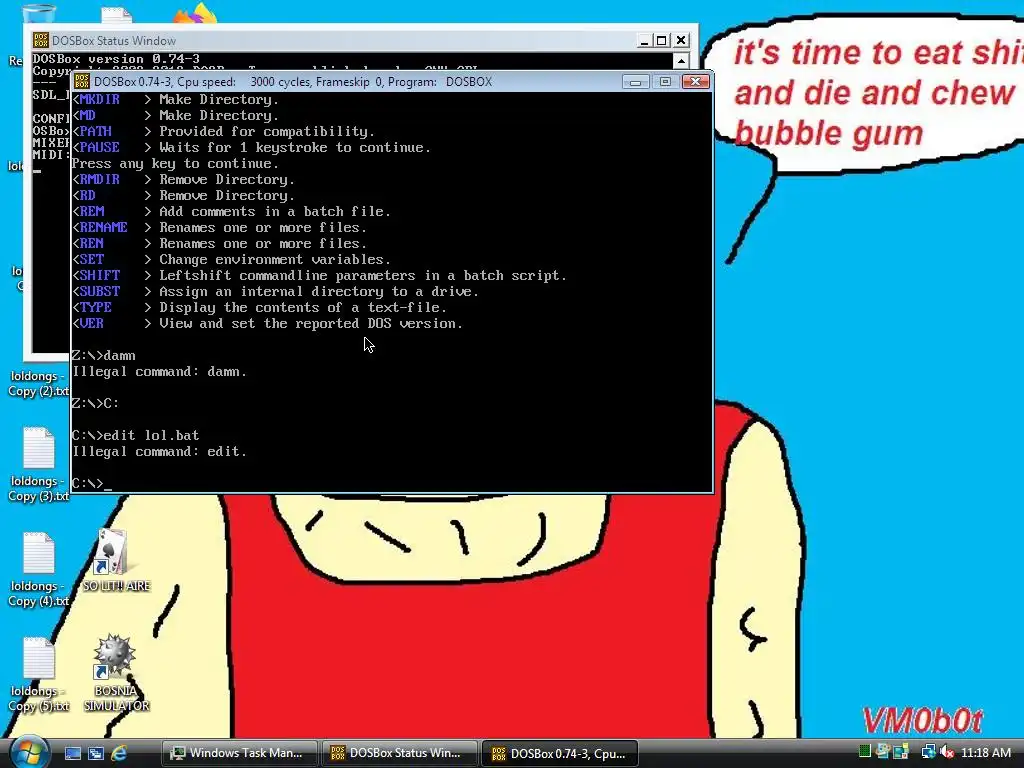The height and width of the screenshot is (768, 1024).
Task: Click the 'Illegal command: edit.' line
Action: tap(159, 452)
